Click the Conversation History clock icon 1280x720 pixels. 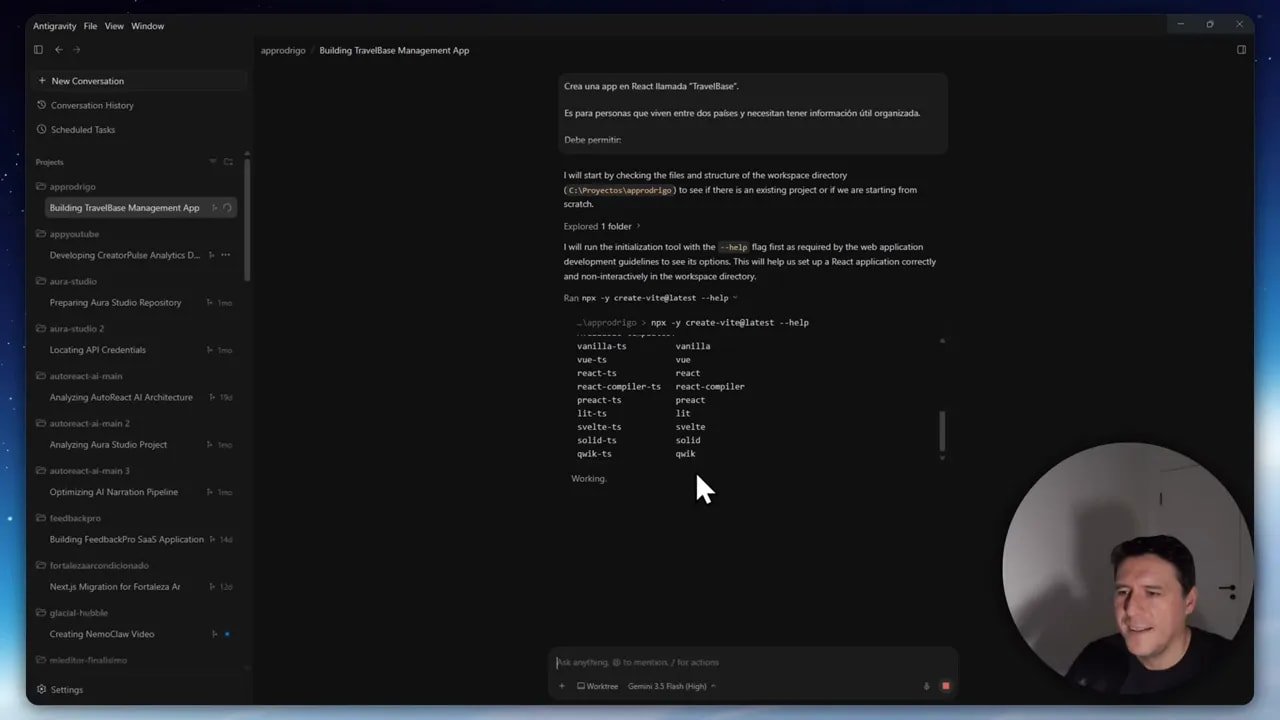(x=41, y=105)
